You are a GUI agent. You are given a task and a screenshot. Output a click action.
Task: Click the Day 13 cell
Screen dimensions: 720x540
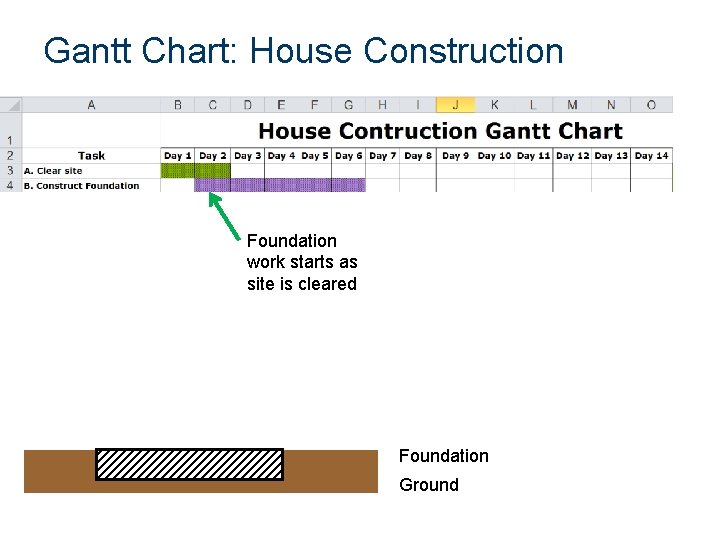pos(611,156)
